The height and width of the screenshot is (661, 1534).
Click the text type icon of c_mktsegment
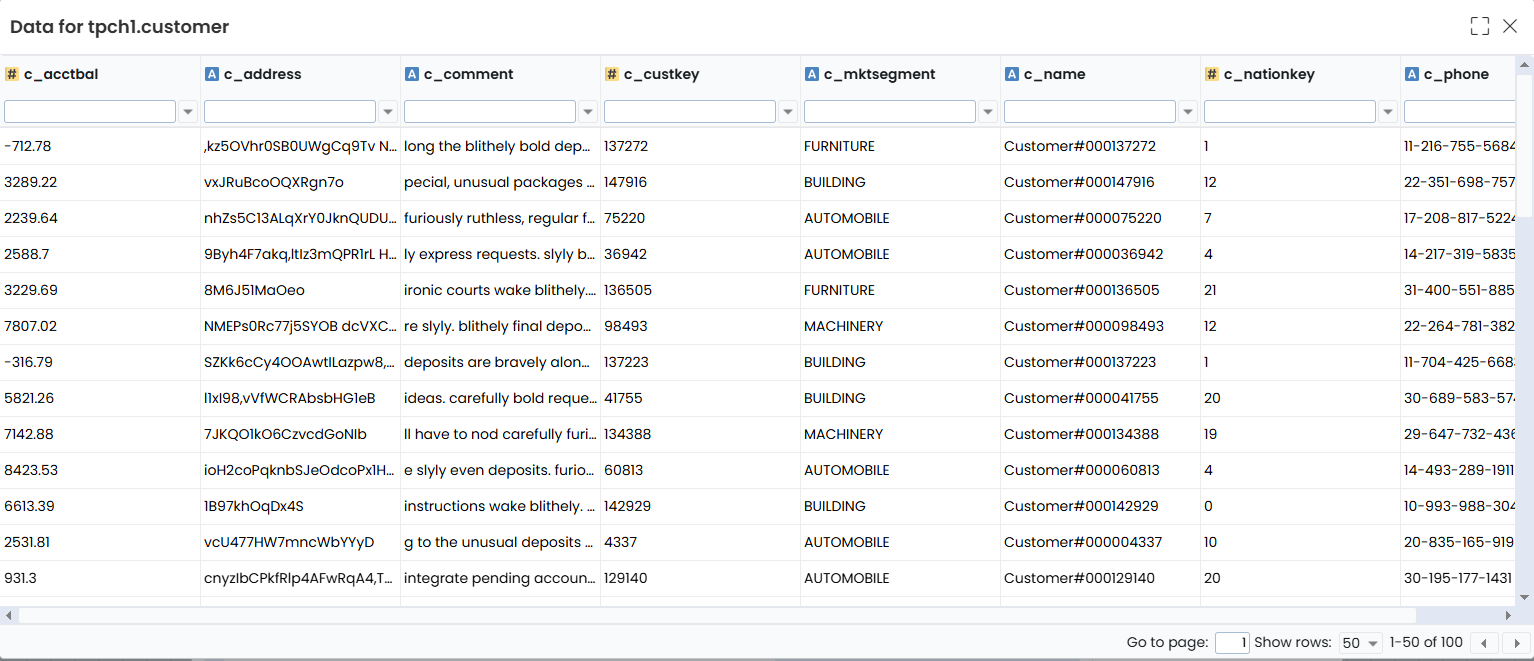coord(812,74)
